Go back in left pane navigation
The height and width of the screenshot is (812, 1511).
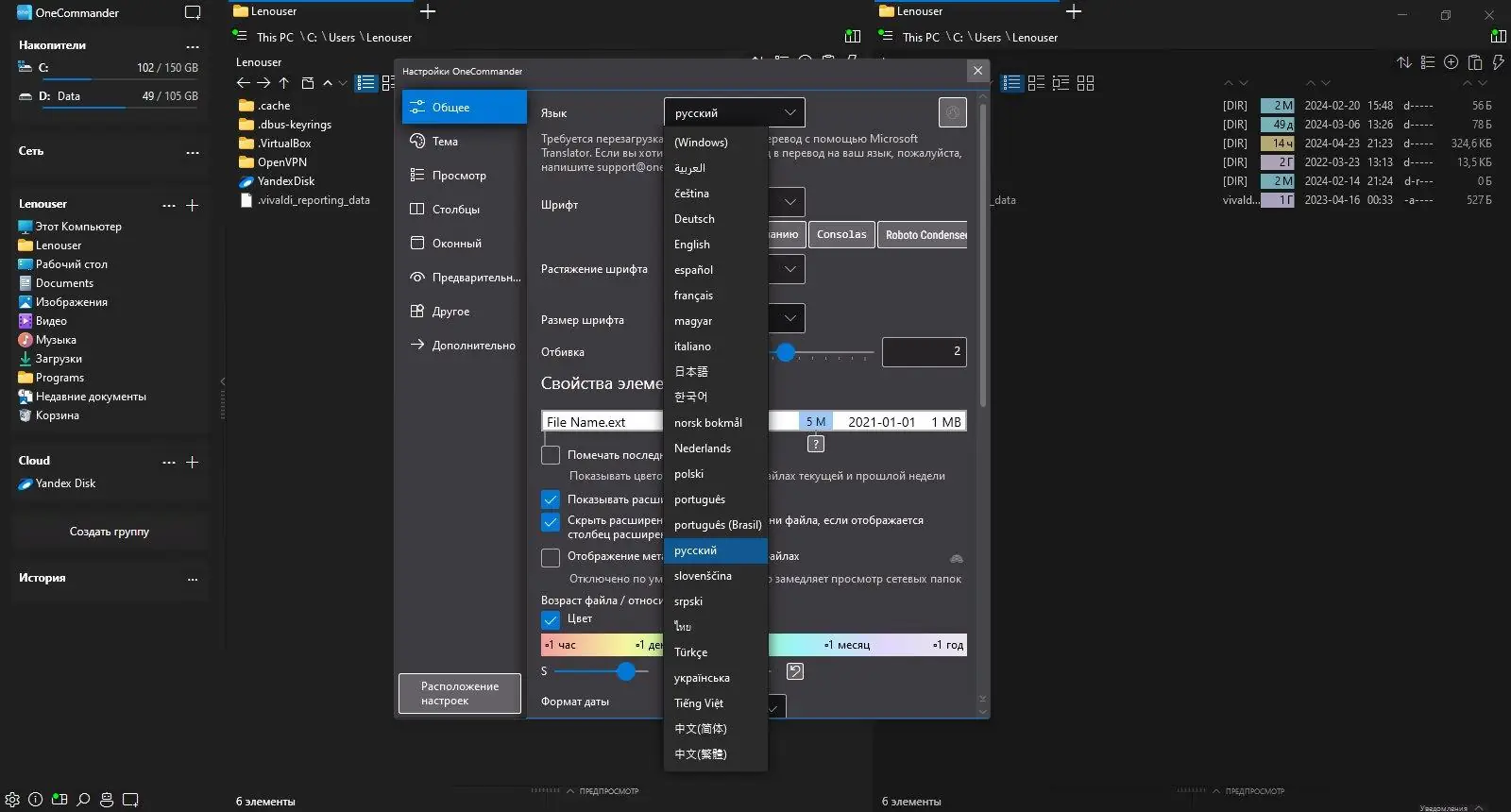point(243,83)
